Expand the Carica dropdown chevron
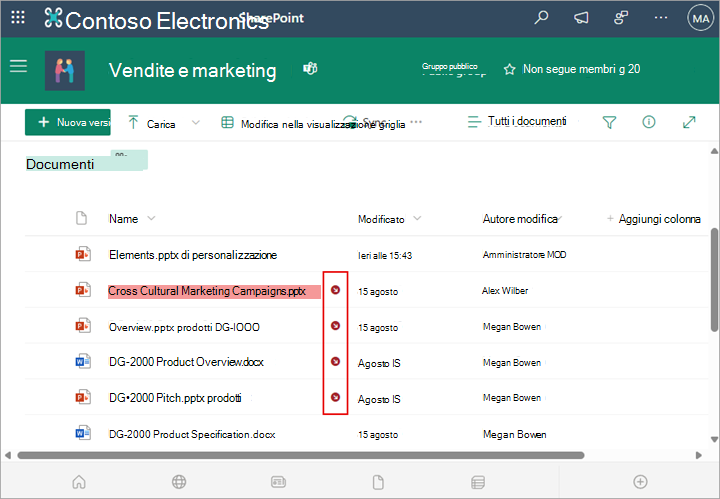This screenshot has width=720, height=499. (196, 123)
